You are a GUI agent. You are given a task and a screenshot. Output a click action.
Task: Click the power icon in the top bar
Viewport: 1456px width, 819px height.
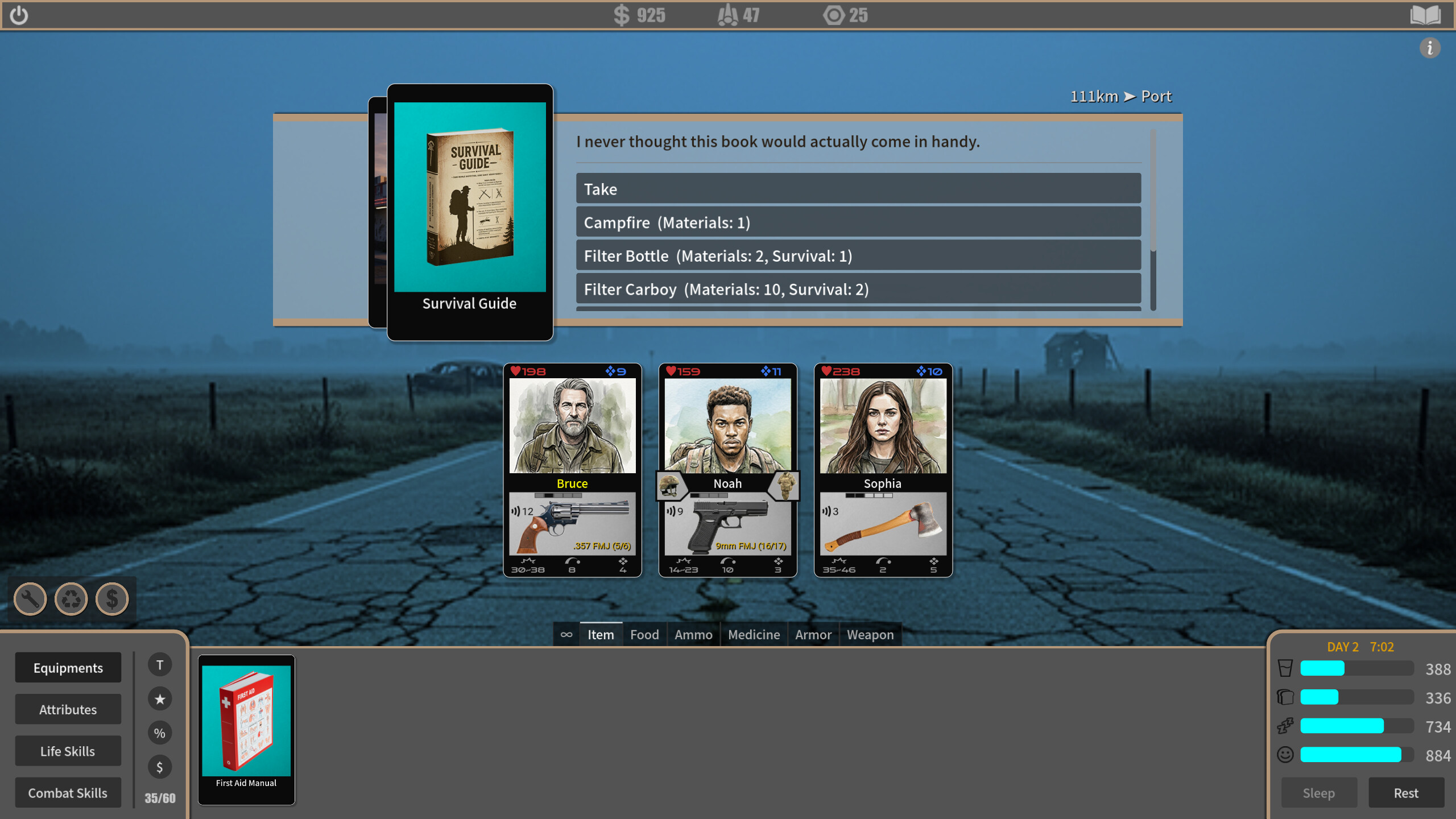click(x=19, y=15)
